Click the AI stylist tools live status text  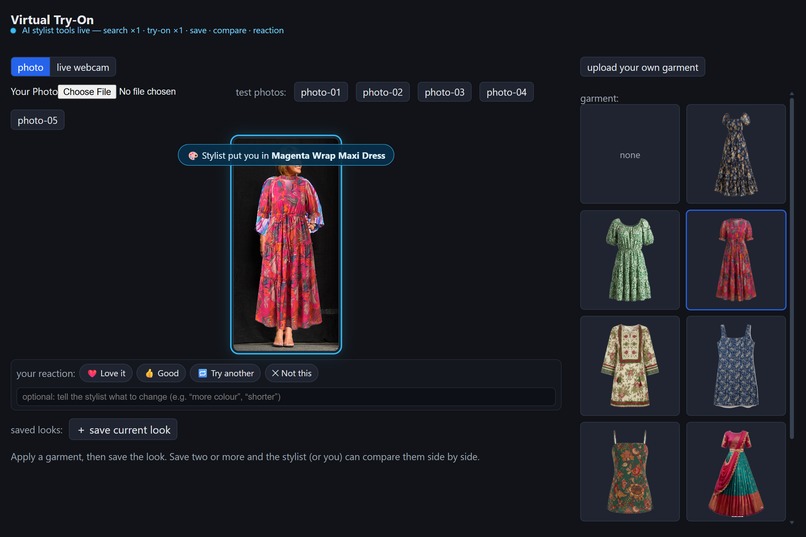point(153,30)
